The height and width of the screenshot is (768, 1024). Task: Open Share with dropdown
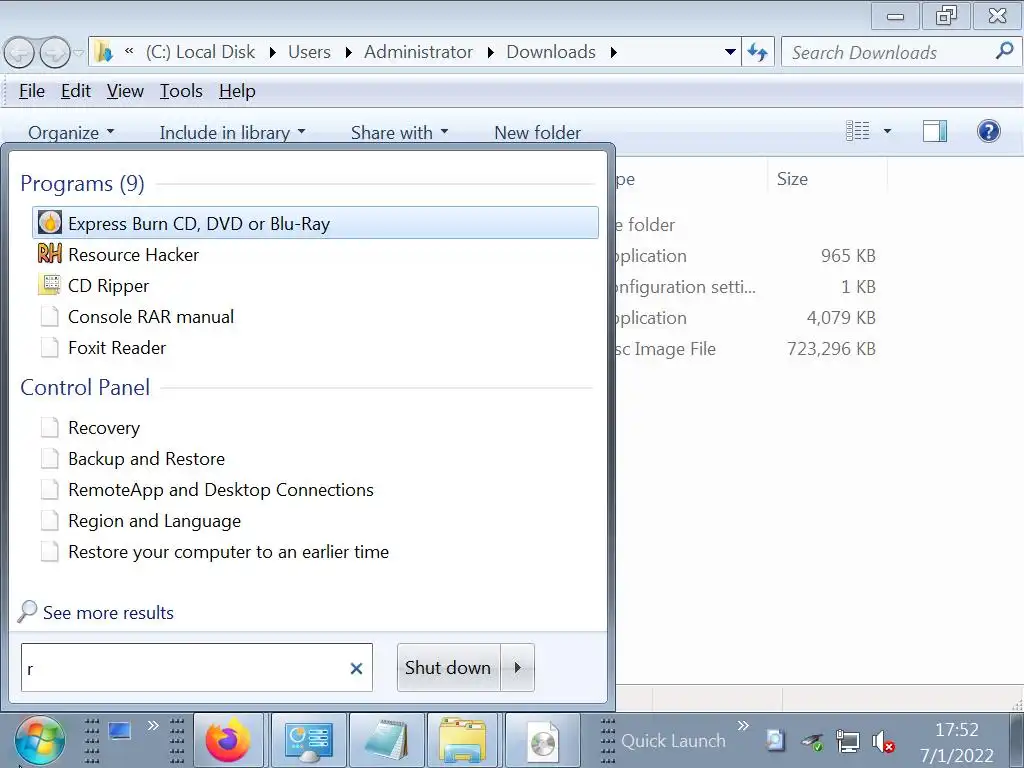(x=400, y=133)
